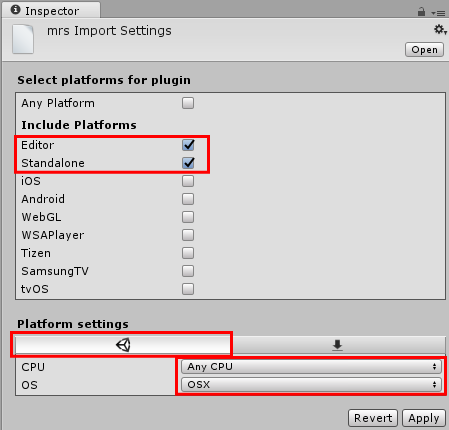The height and width of the screenshot is (430, 449).
Task: Enable the iOS platform checkbox
Action: (x=188, y=181)
